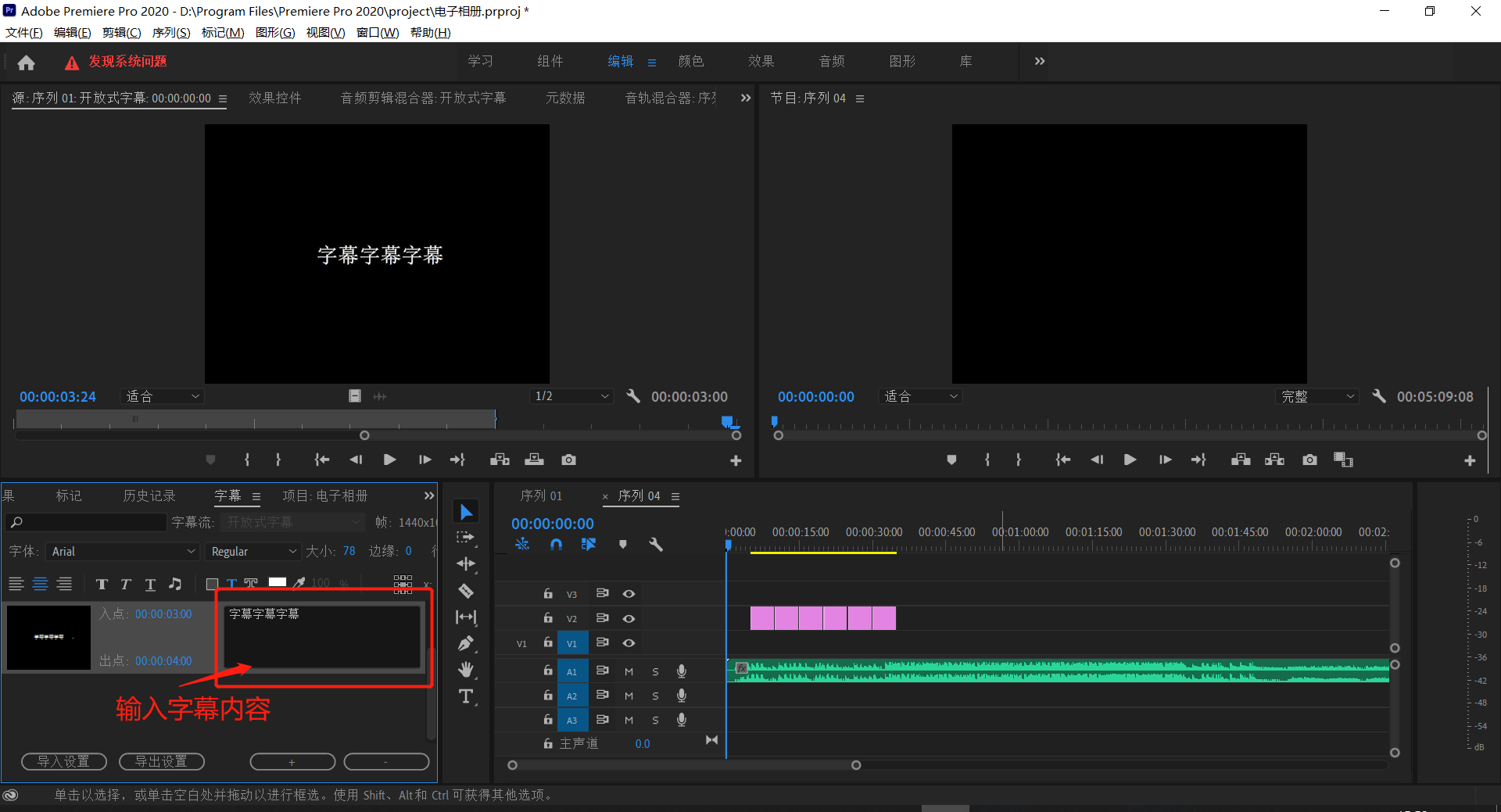Viewport: 1501px width, 812px height.
Task: Select the Type tool
Action: [x=466, y=696]
